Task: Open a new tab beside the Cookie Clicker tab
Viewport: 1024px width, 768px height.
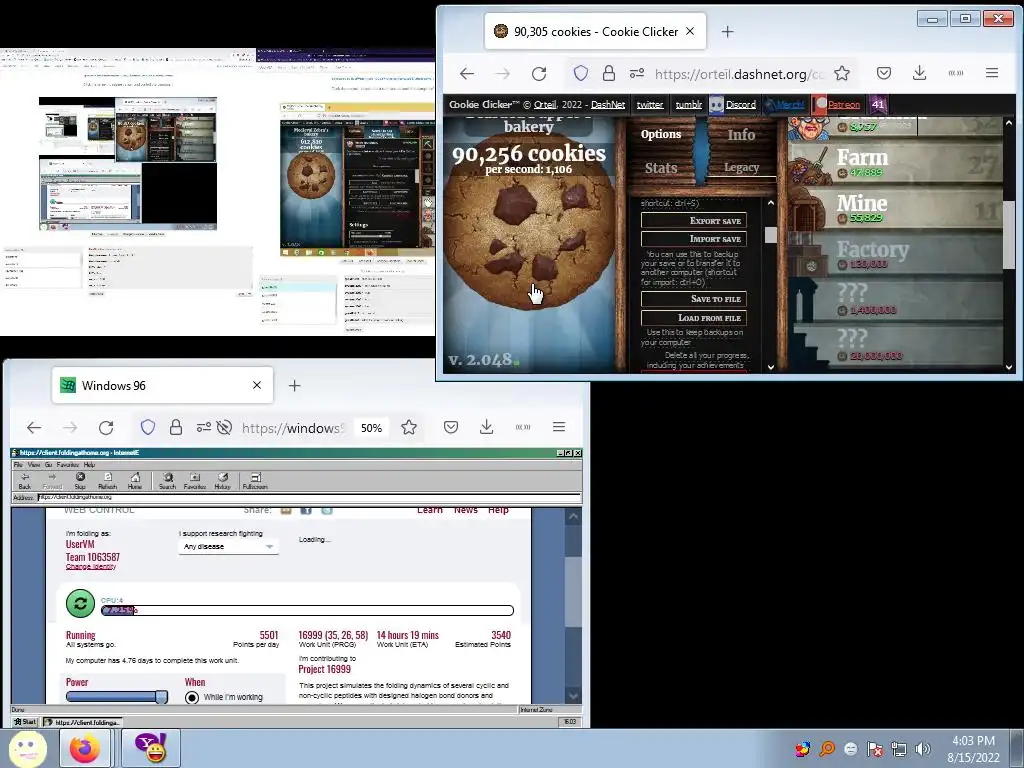Action: 728,31
